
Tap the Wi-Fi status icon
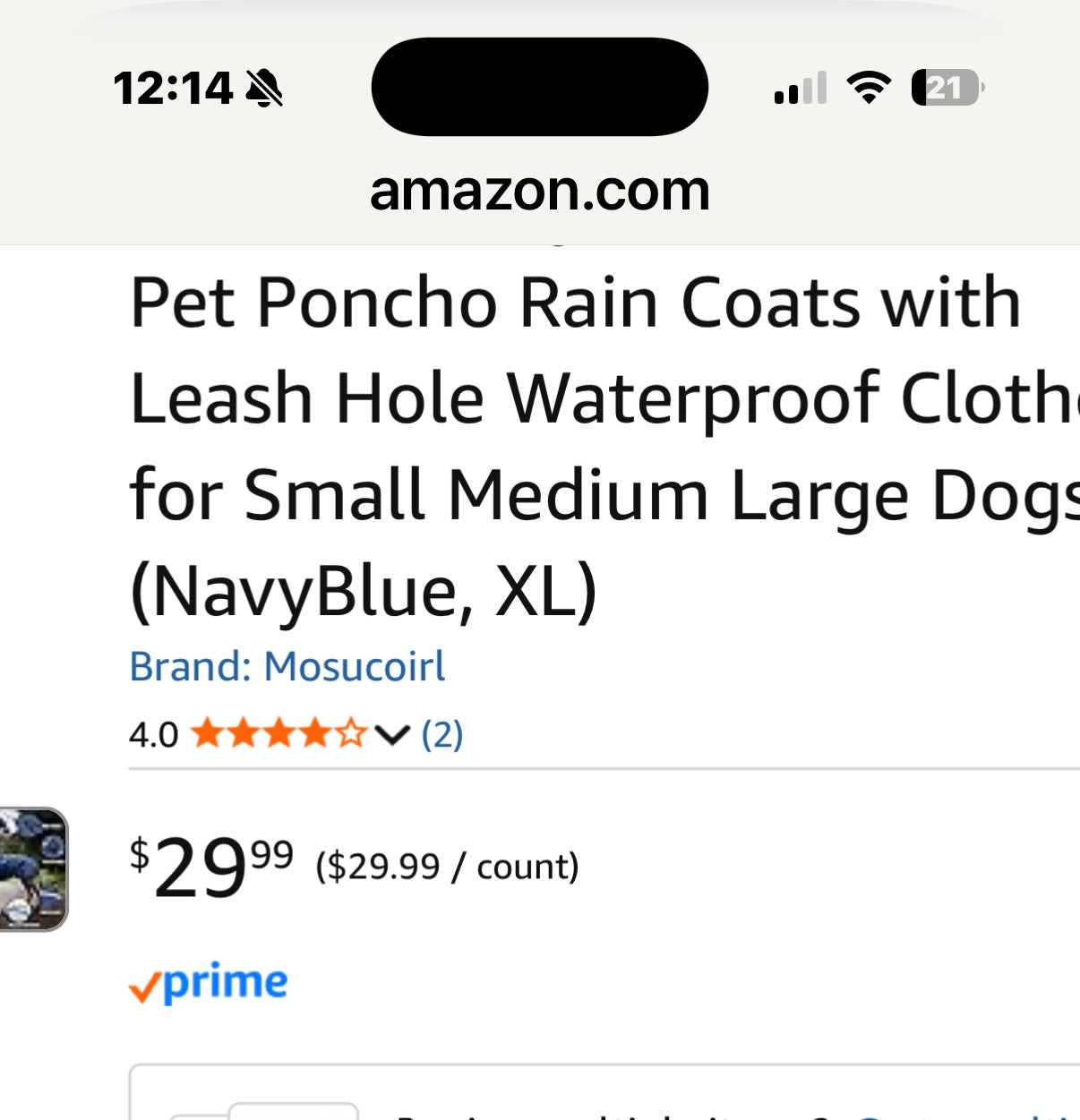coord(869,88)
